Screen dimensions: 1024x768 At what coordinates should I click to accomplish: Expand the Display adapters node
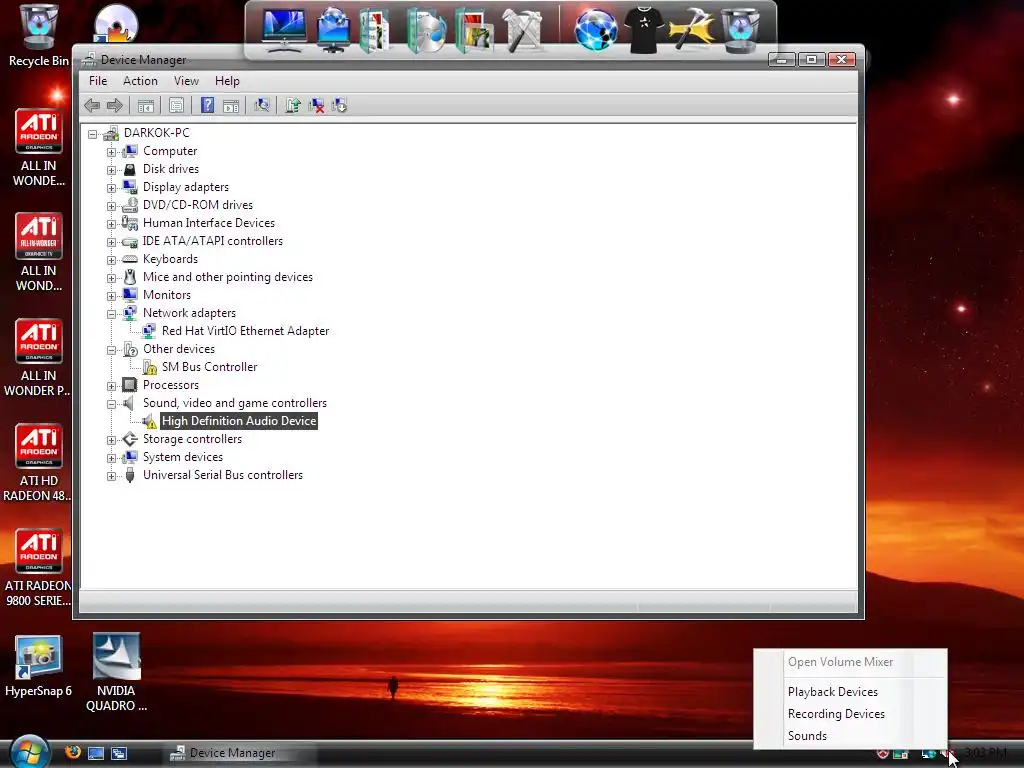pyautogui.click(x=112, y=188)
